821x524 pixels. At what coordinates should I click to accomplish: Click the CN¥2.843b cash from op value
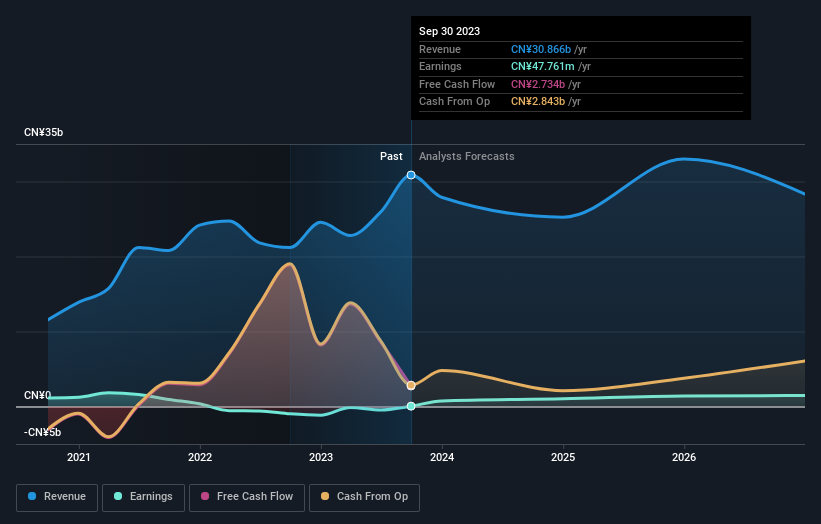point(538,102)
